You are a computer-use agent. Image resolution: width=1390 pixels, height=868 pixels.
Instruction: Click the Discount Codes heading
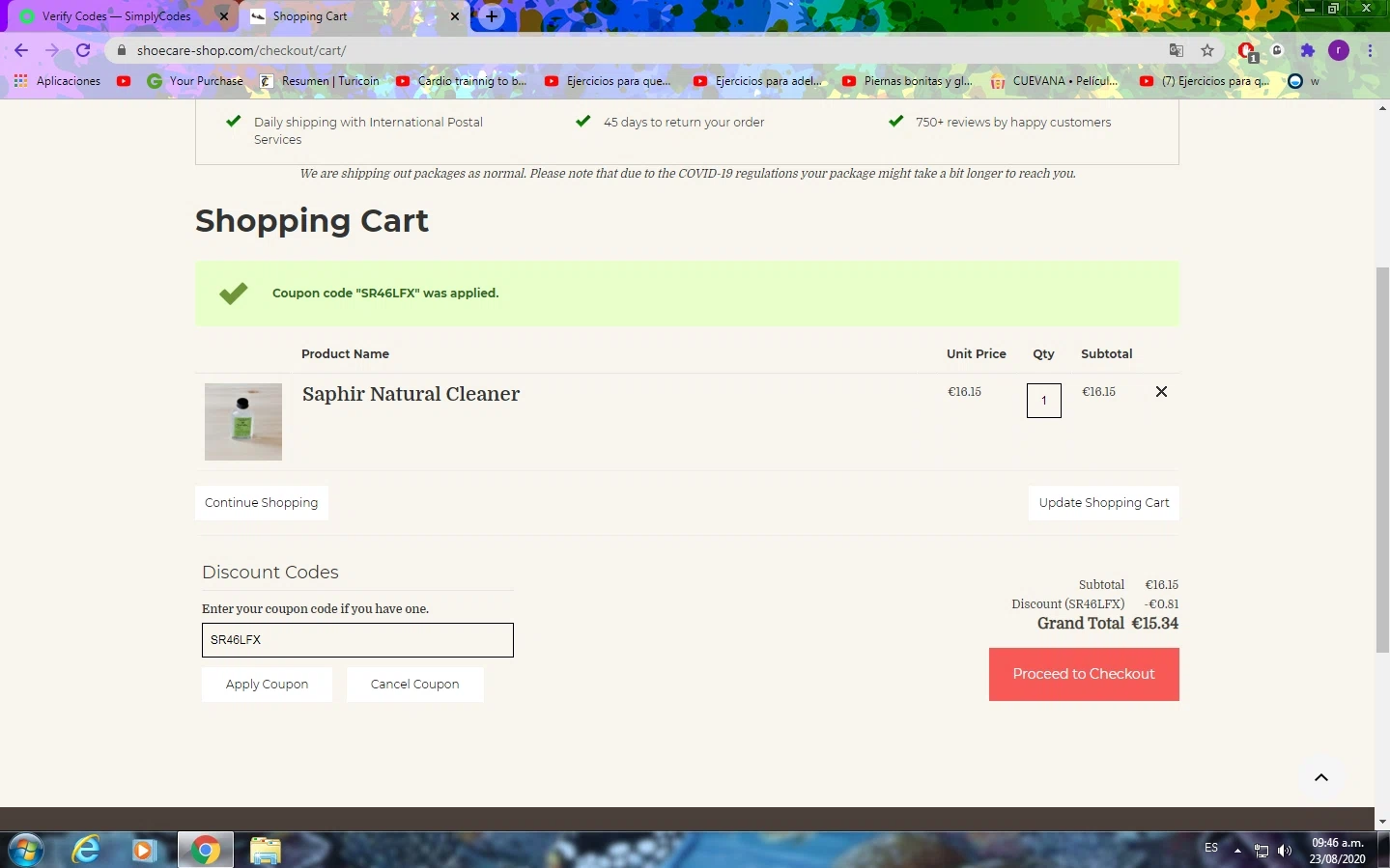pos(270,573)
